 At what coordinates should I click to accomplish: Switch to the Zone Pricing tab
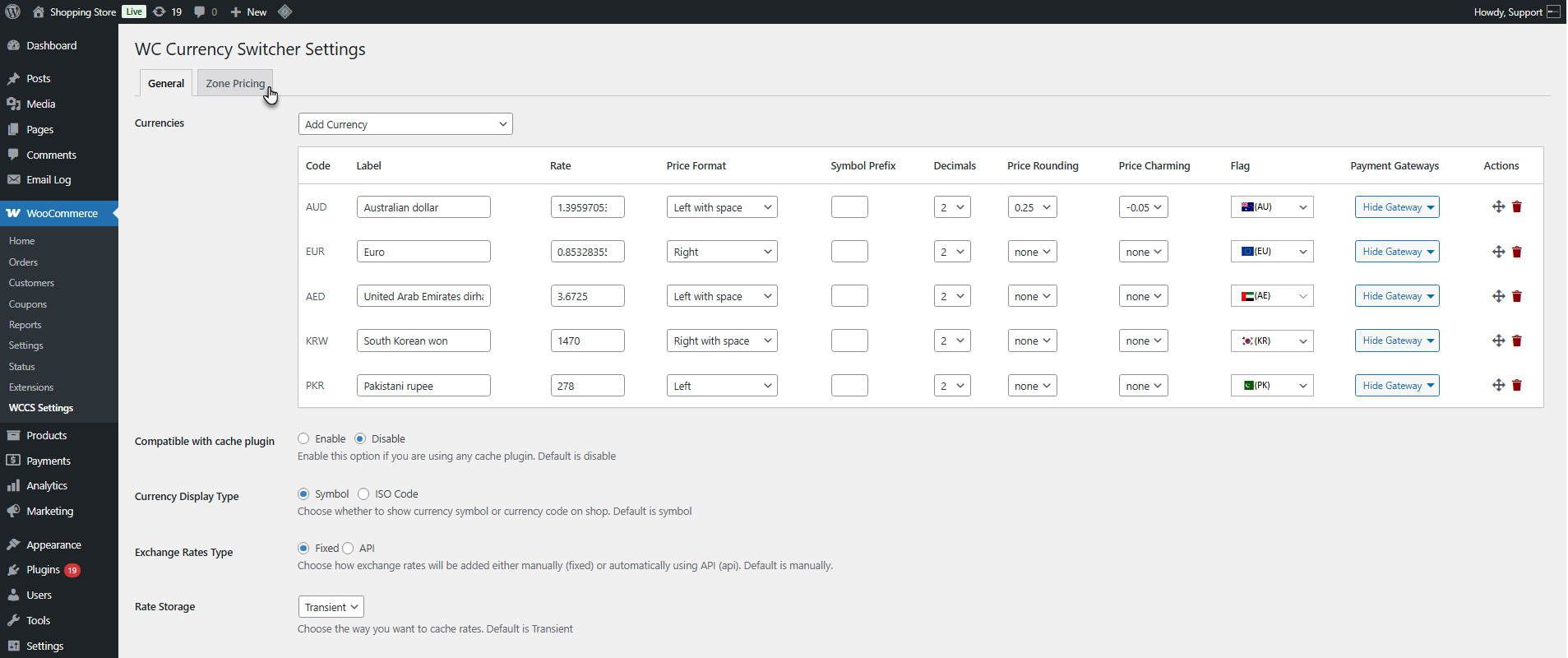tap(235, 83)
